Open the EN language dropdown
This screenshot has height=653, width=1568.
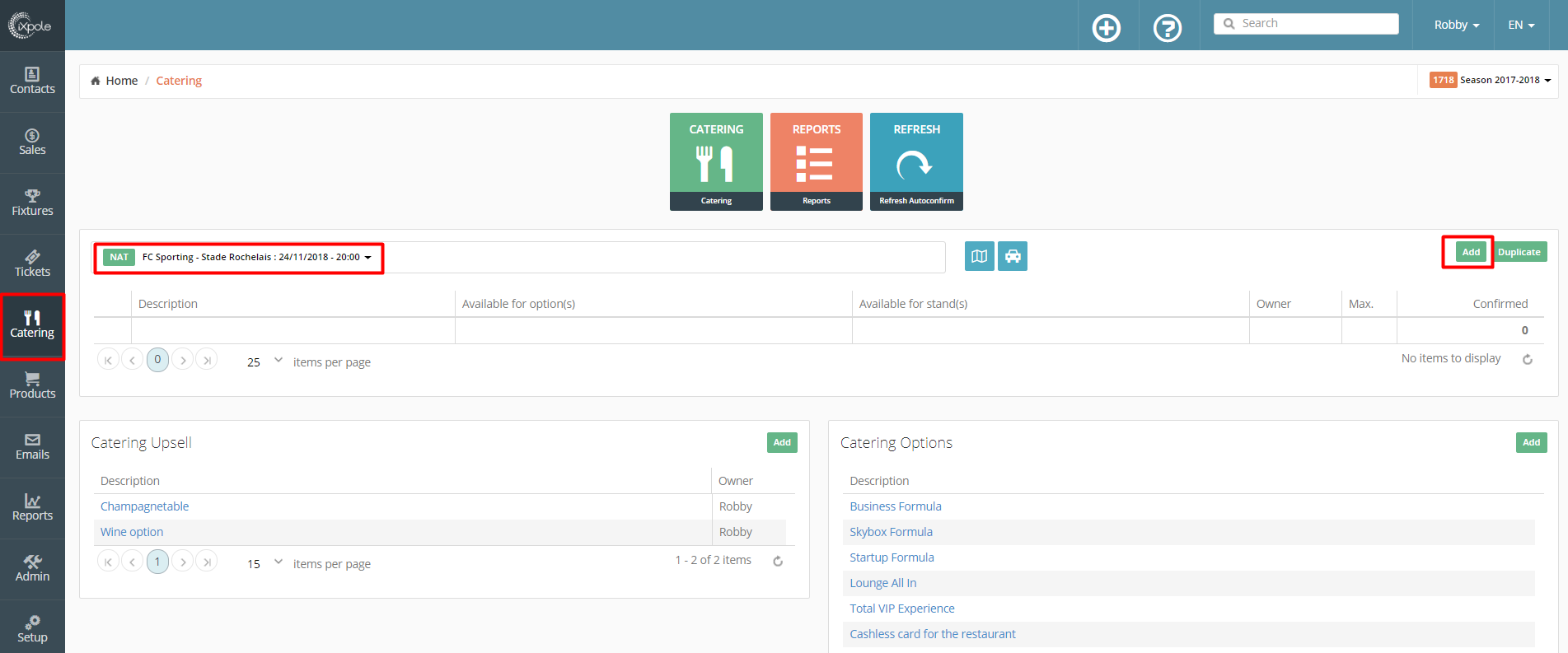pos(1521,25)
